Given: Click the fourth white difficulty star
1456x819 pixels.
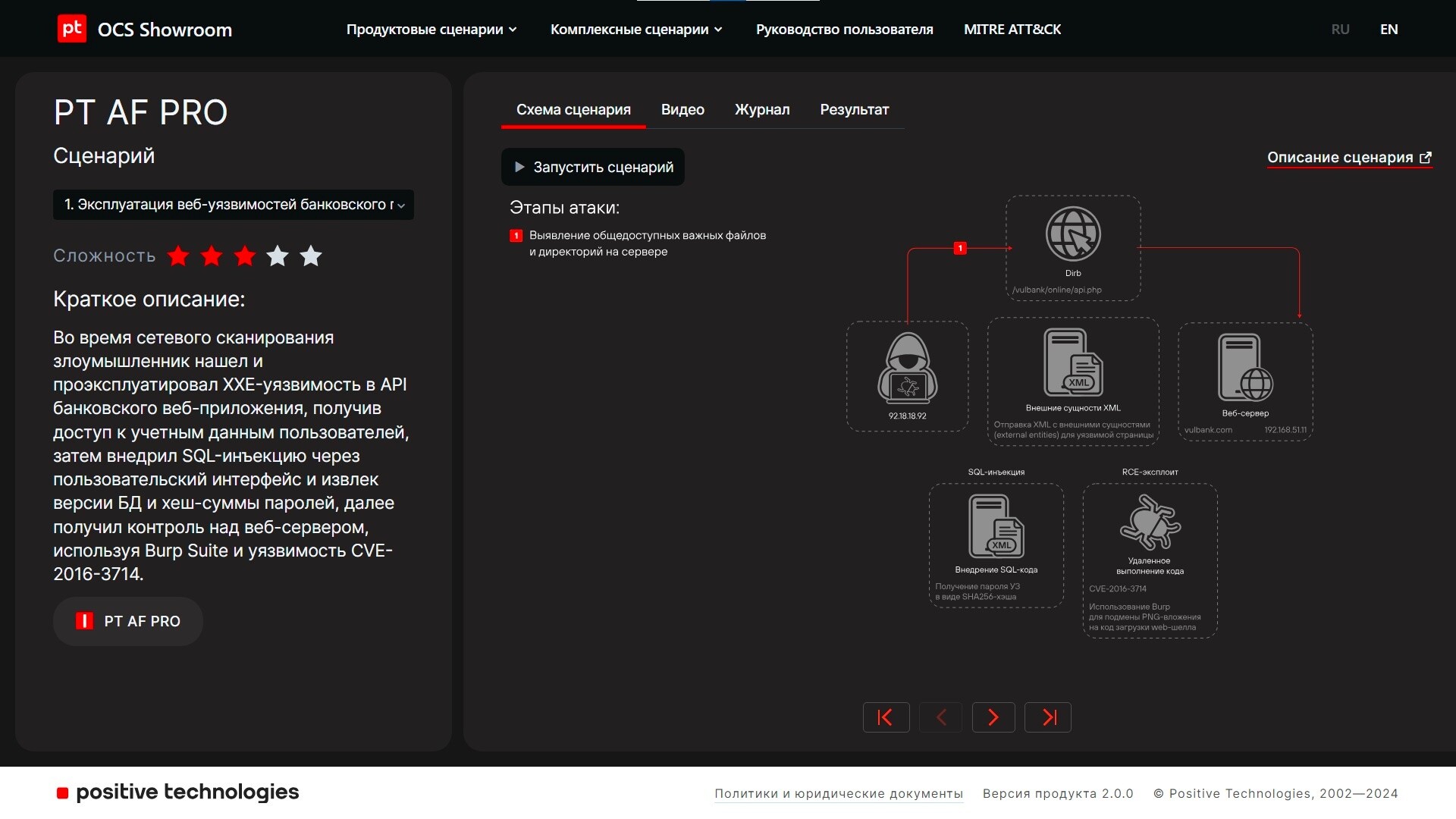Looking at the screenshot, I should (x=278, y=256).
